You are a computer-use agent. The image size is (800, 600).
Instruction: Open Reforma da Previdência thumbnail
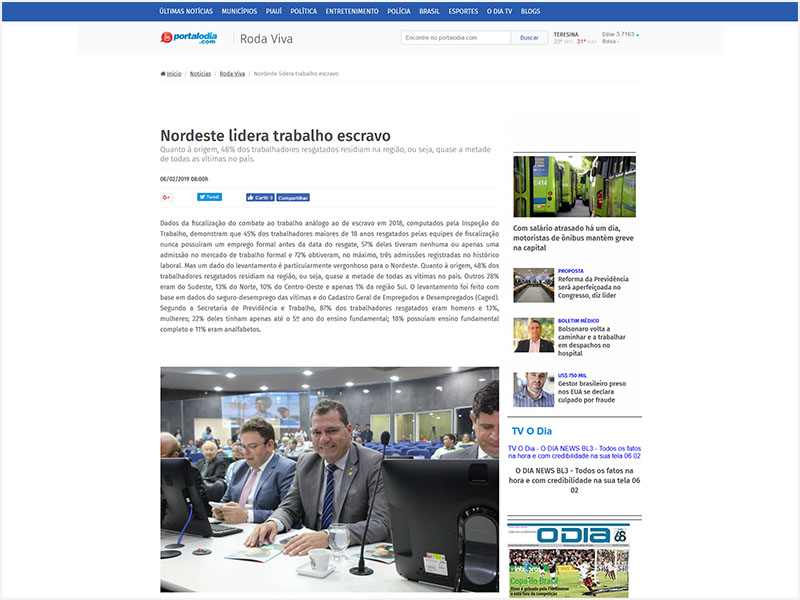tap(534, 285)
